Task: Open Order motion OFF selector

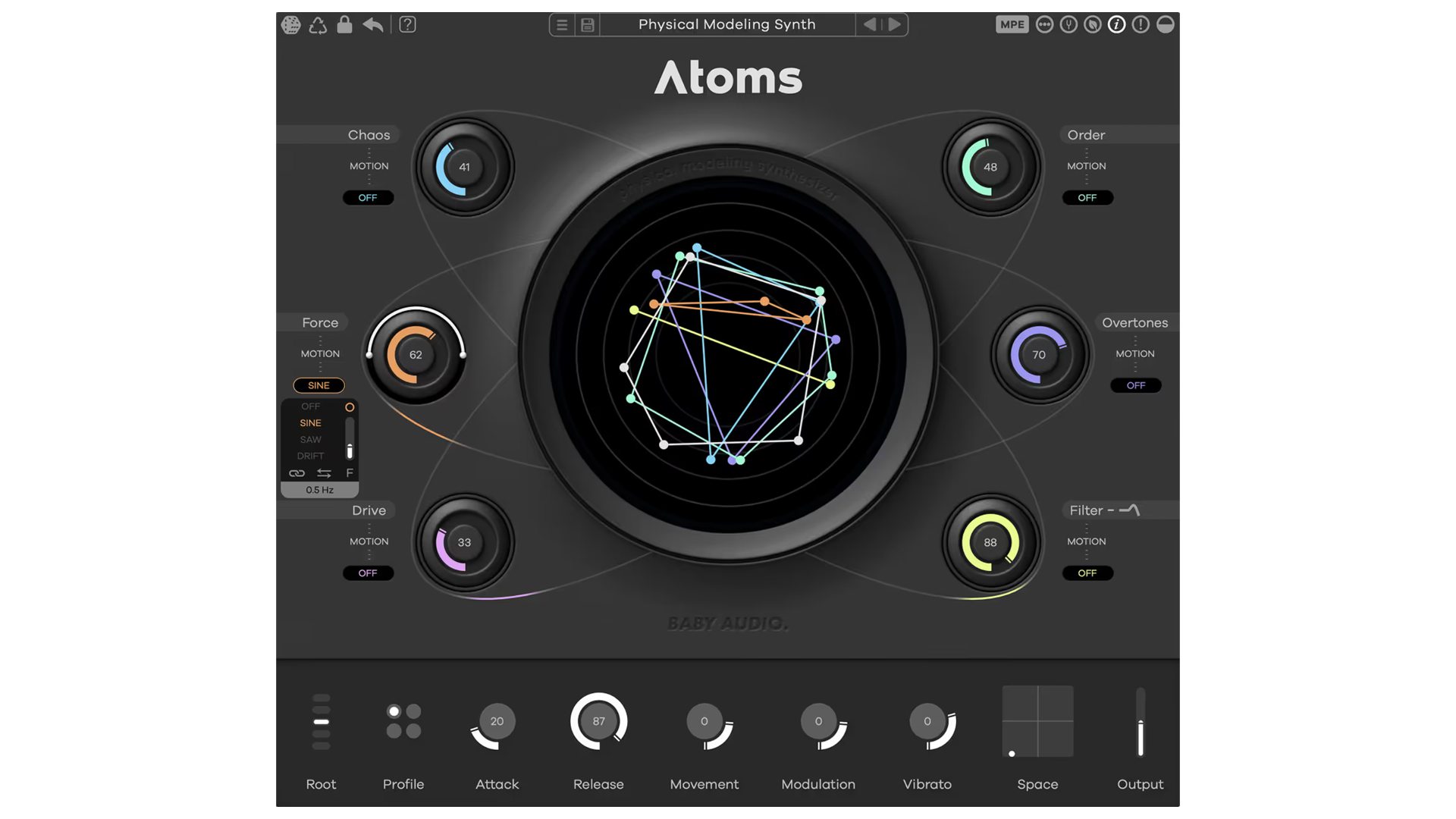Action: point(1087,198)
